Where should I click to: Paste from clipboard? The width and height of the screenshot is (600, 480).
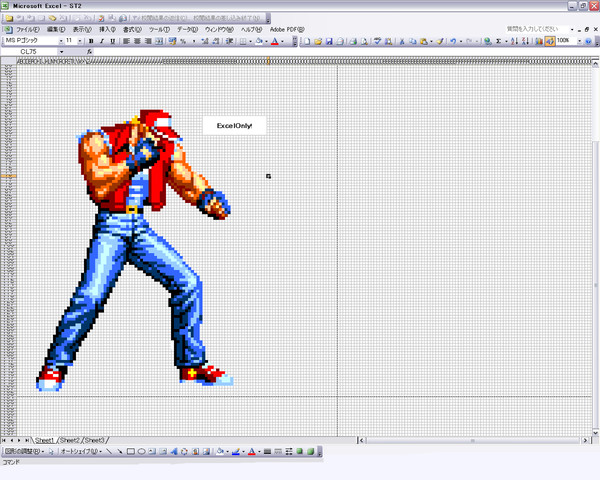424,41
